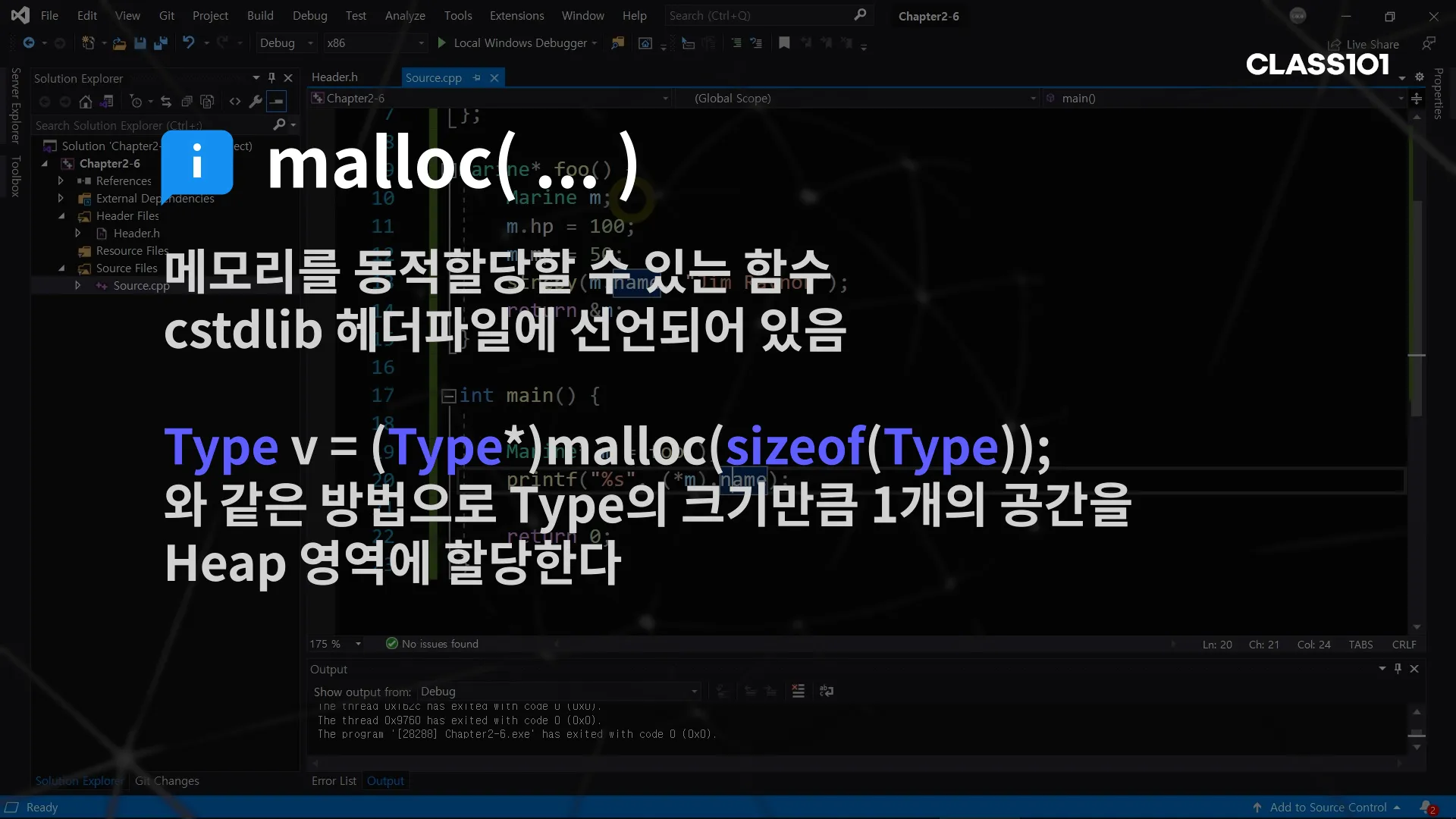The height and width of the screenshot is (819, 1456).
Task: Click the Live Share button
Action: [1363, 44]
